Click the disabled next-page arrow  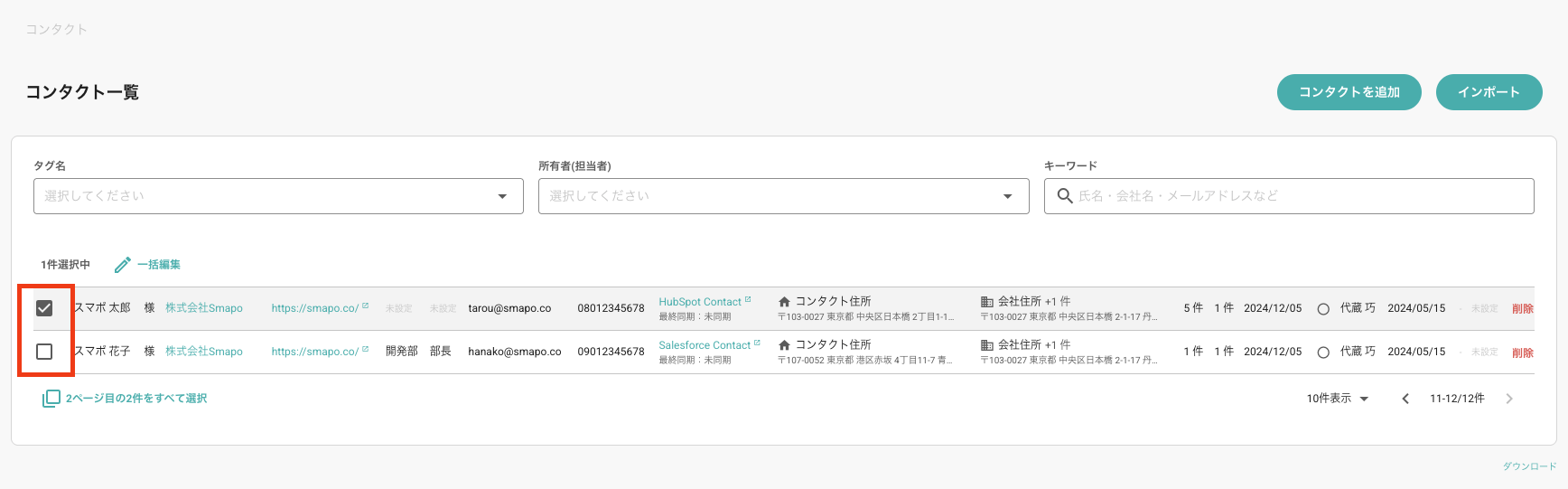[x=1509, y=399]
